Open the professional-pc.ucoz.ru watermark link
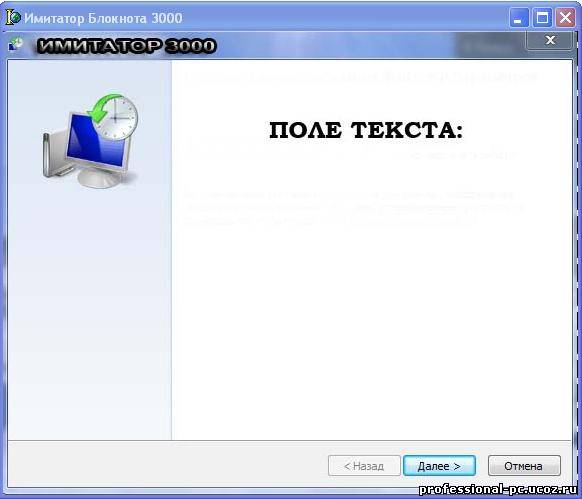Viewport: 582px width, 499px height. pyautogui.click(x=498, y=490)
